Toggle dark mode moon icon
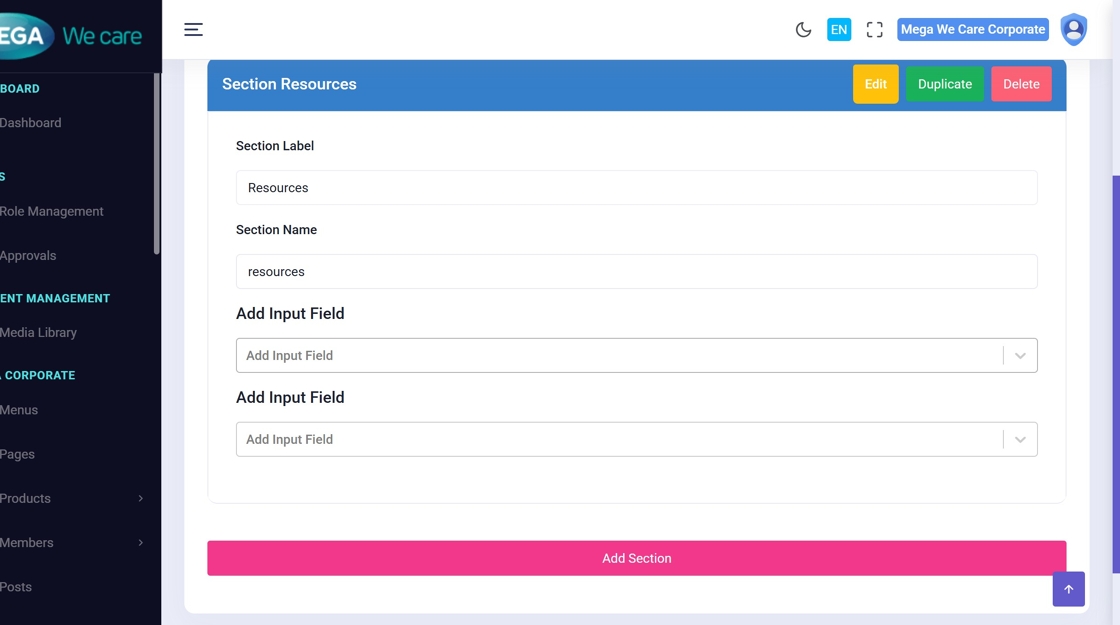 803,30
